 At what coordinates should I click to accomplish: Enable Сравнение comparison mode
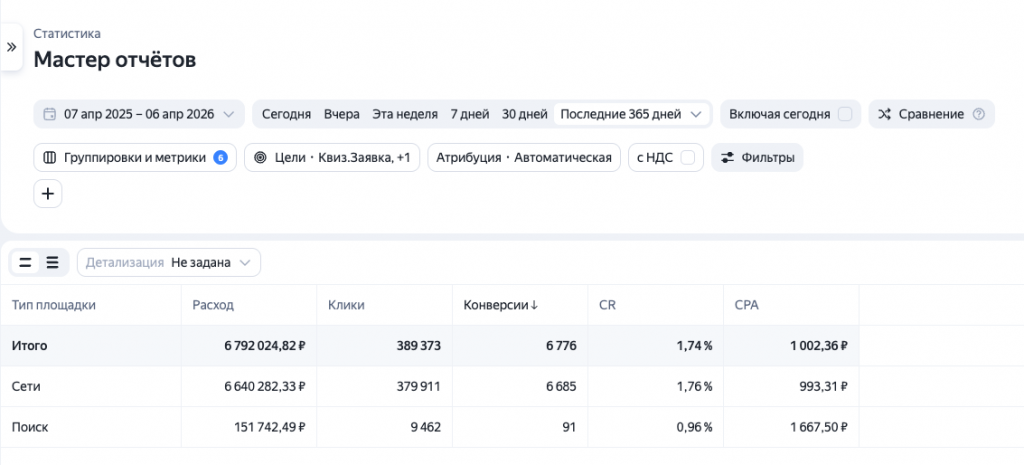920,114
